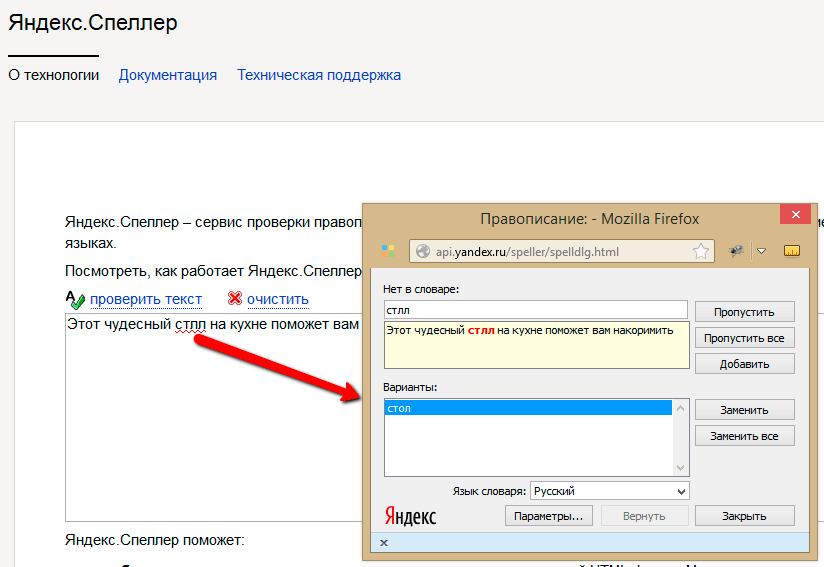The height and width of the screenshot is (567, 824).
Task: Click the Пропустить все button
Action: coord(745,338)
